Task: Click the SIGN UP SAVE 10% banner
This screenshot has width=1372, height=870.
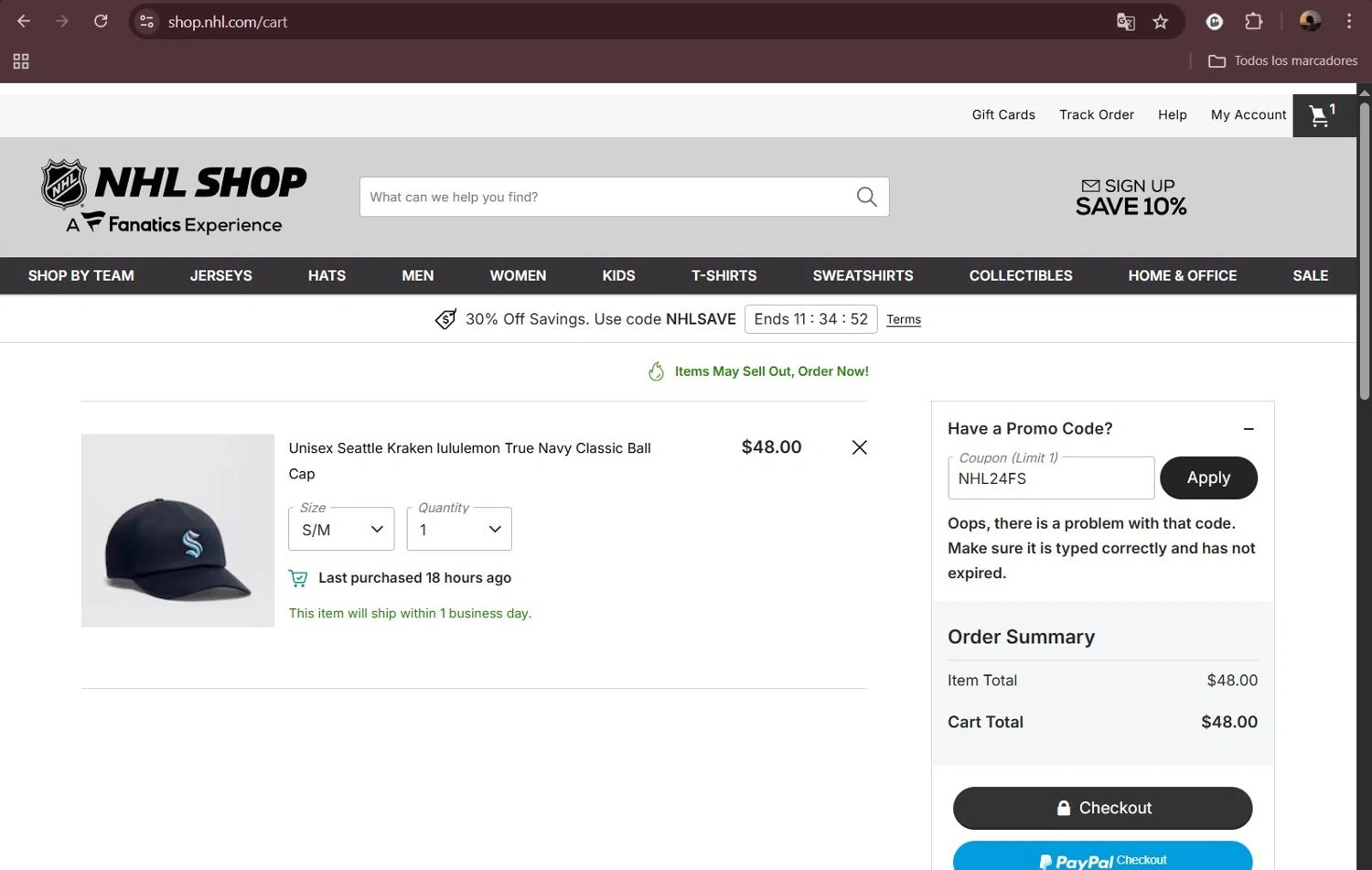Action: coord(1131,197)
